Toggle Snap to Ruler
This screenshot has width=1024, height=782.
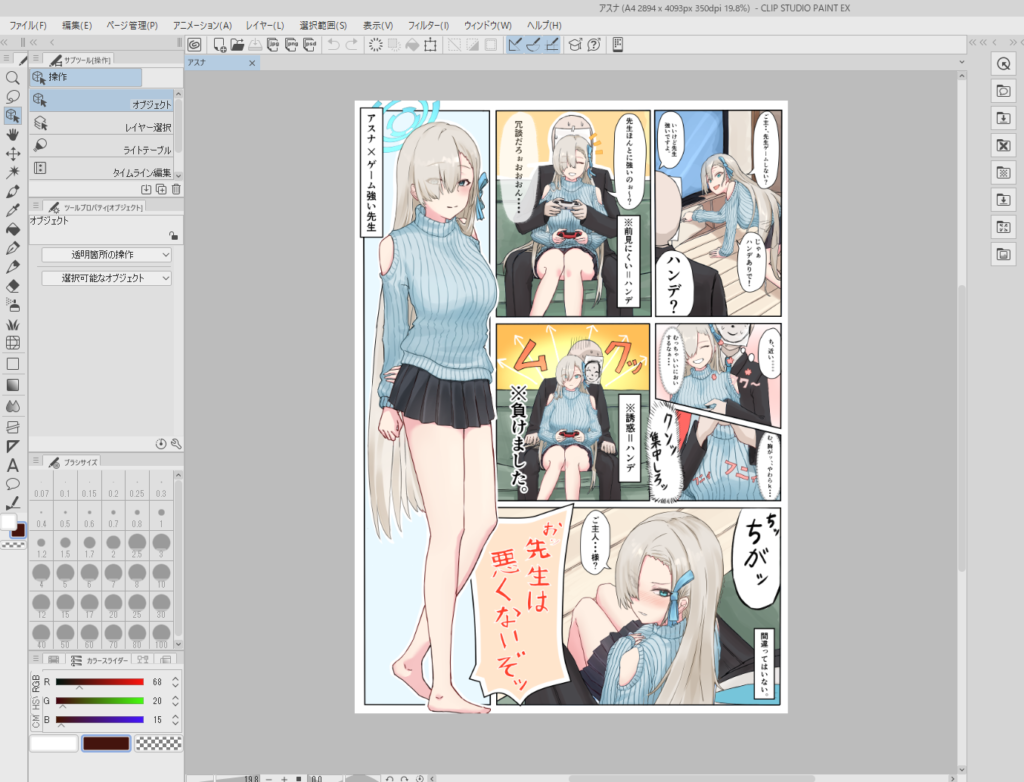[x=515, y=44]
